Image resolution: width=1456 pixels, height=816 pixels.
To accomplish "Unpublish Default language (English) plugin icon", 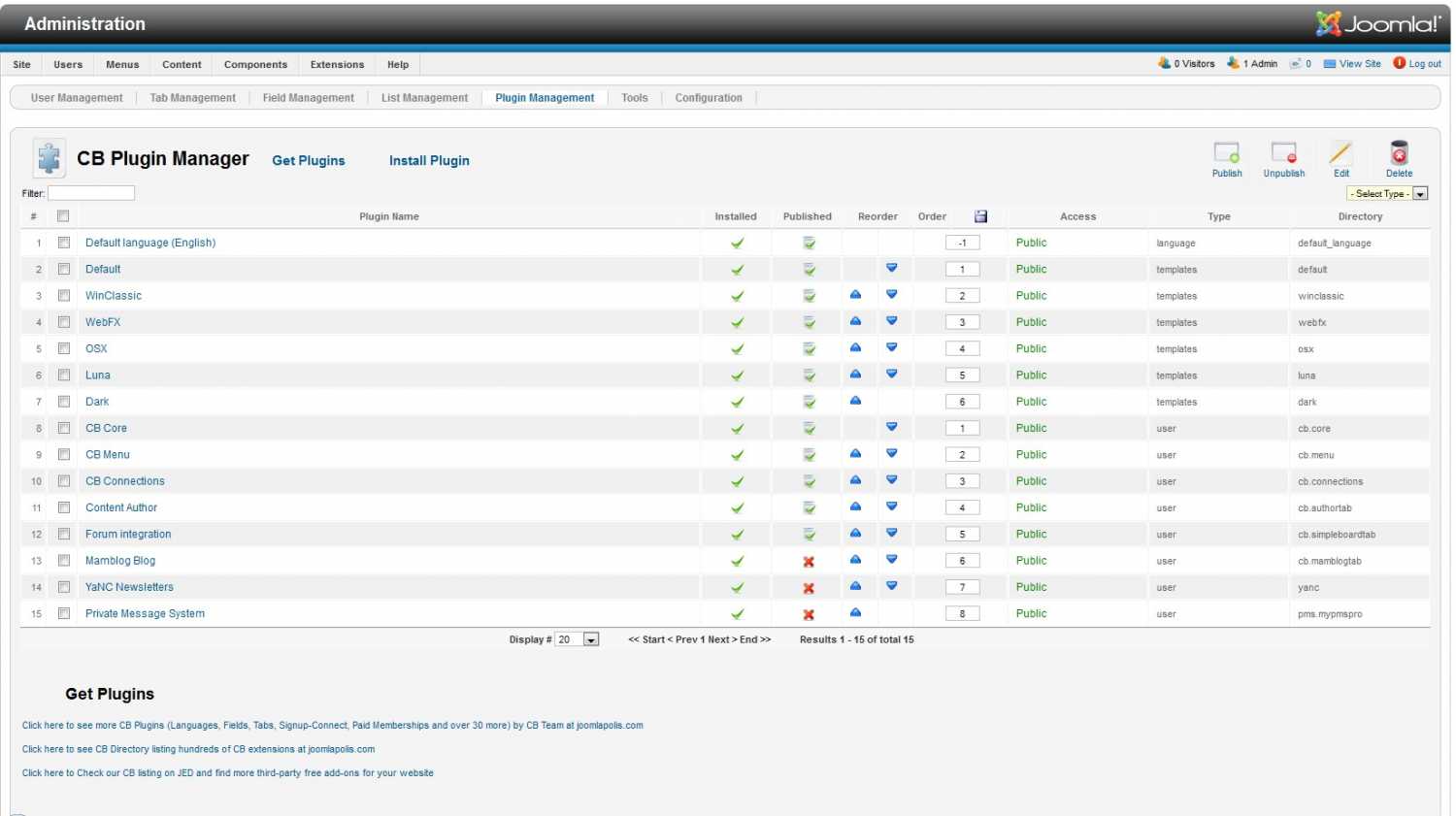I will [x=809, y=243].
